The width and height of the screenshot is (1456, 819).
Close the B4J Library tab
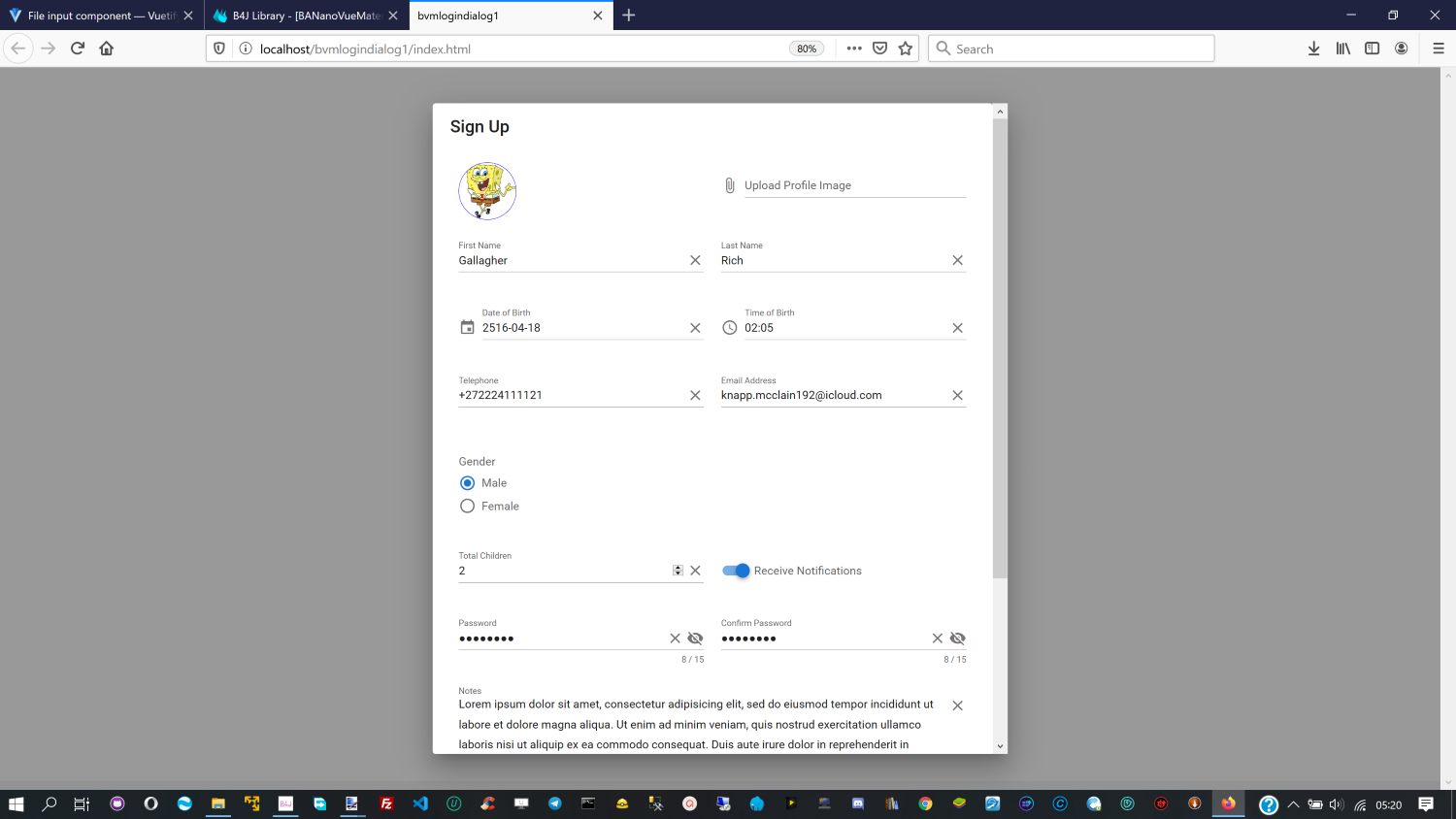click(393, 16)
